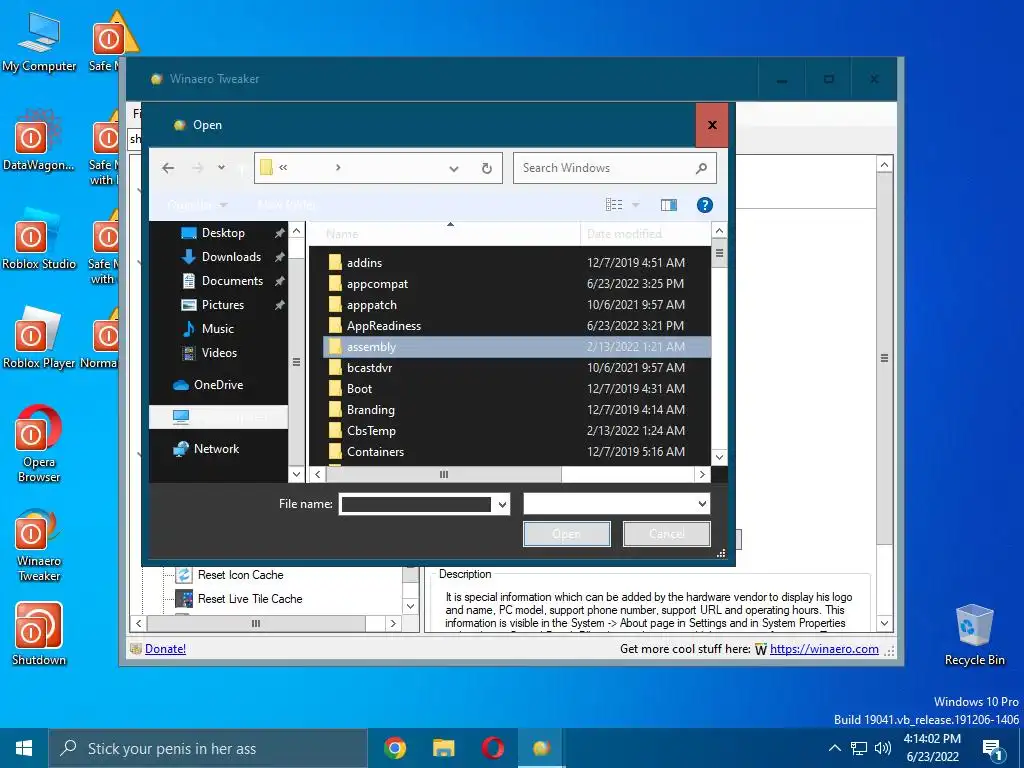1024x768 pixels.
Task: Select Reset Live Tile Cache item
Action: 250,599
